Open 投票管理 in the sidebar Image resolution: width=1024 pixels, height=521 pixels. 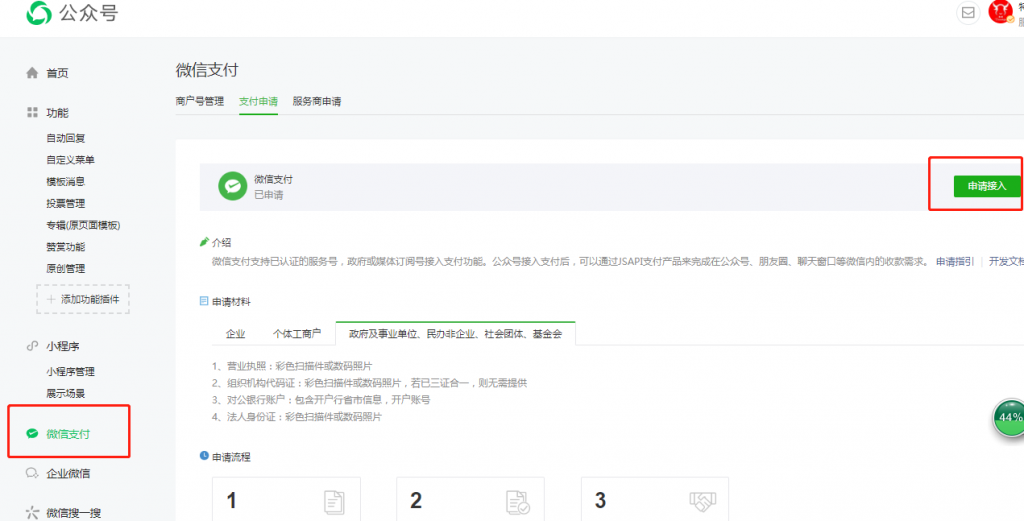point(65,203)
